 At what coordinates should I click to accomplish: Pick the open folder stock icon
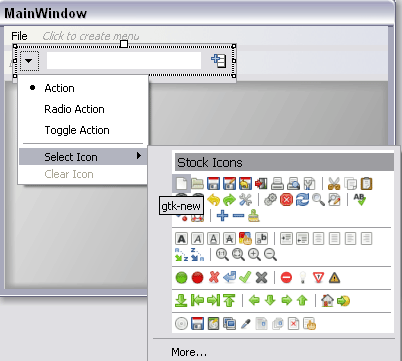[x=197, y=183]
